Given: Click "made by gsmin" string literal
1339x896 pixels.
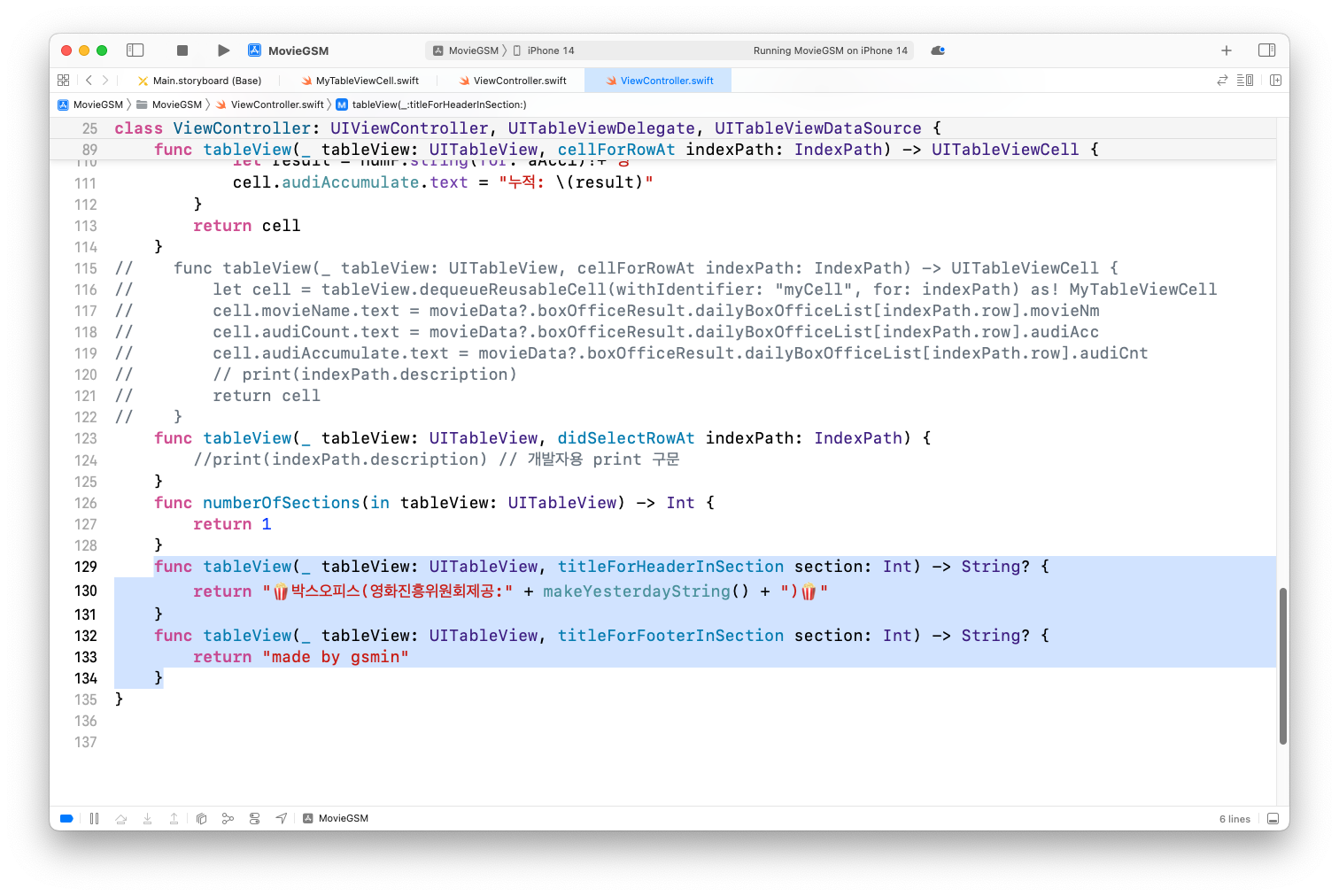Looking at the screenshot, I should coord(336,657).
